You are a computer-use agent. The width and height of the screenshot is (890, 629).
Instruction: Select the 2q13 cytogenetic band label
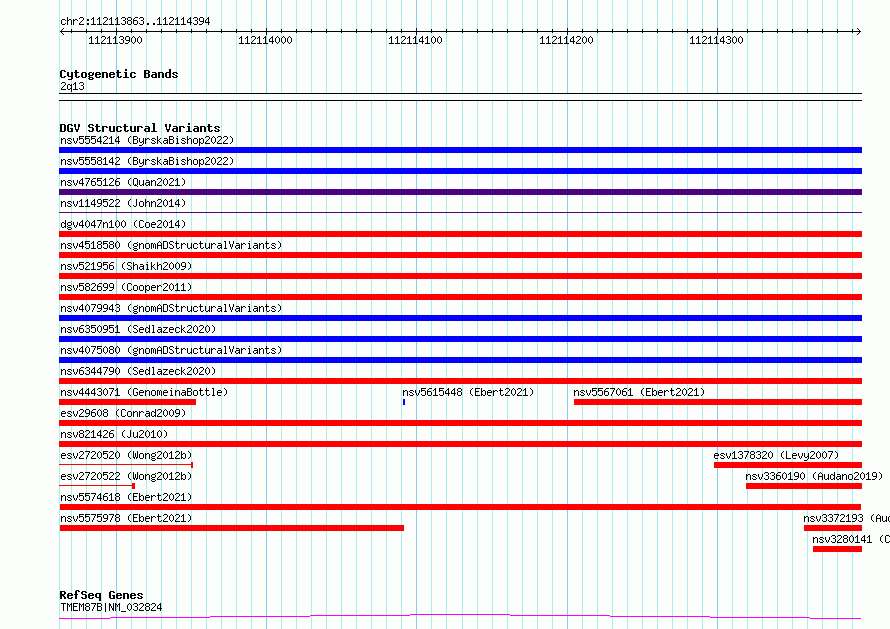pyautogui.click(x=72, y=86)
